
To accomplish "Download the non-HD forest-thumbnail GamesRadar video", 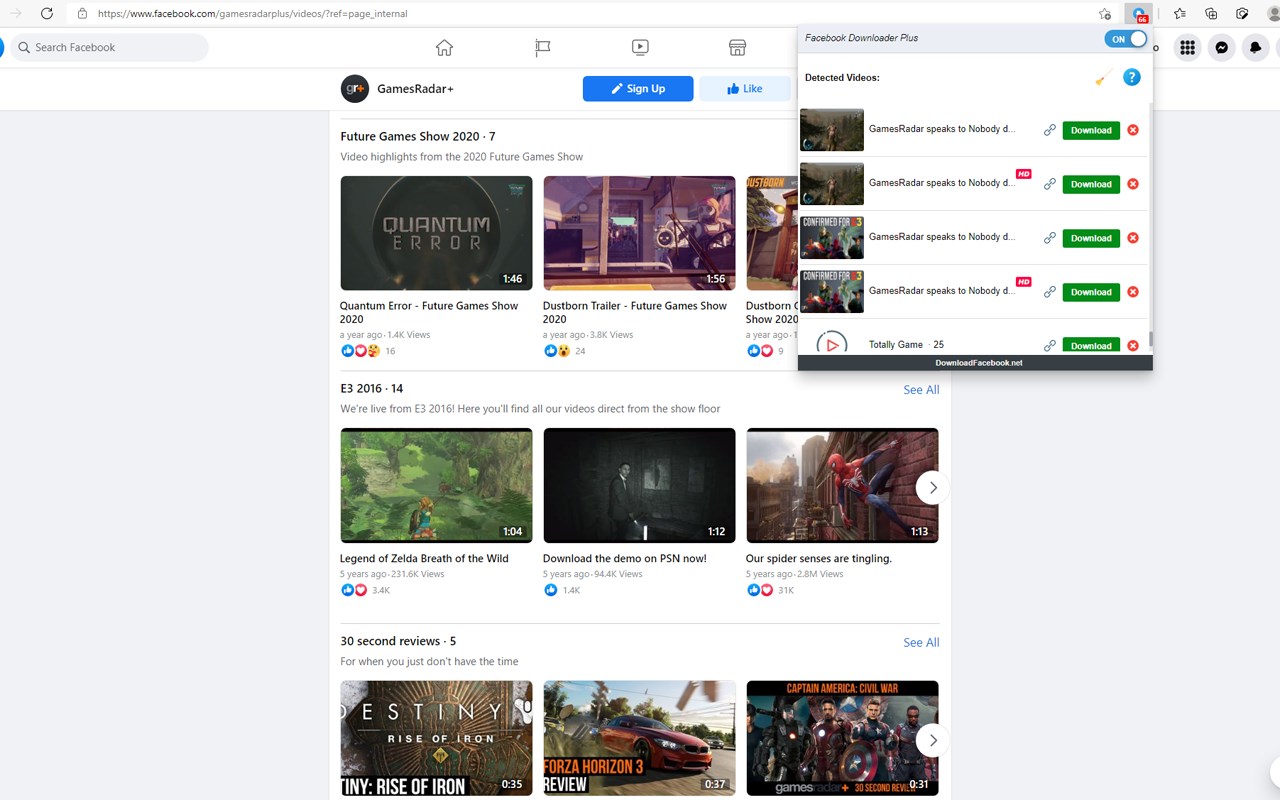I will click(1091, 130).
